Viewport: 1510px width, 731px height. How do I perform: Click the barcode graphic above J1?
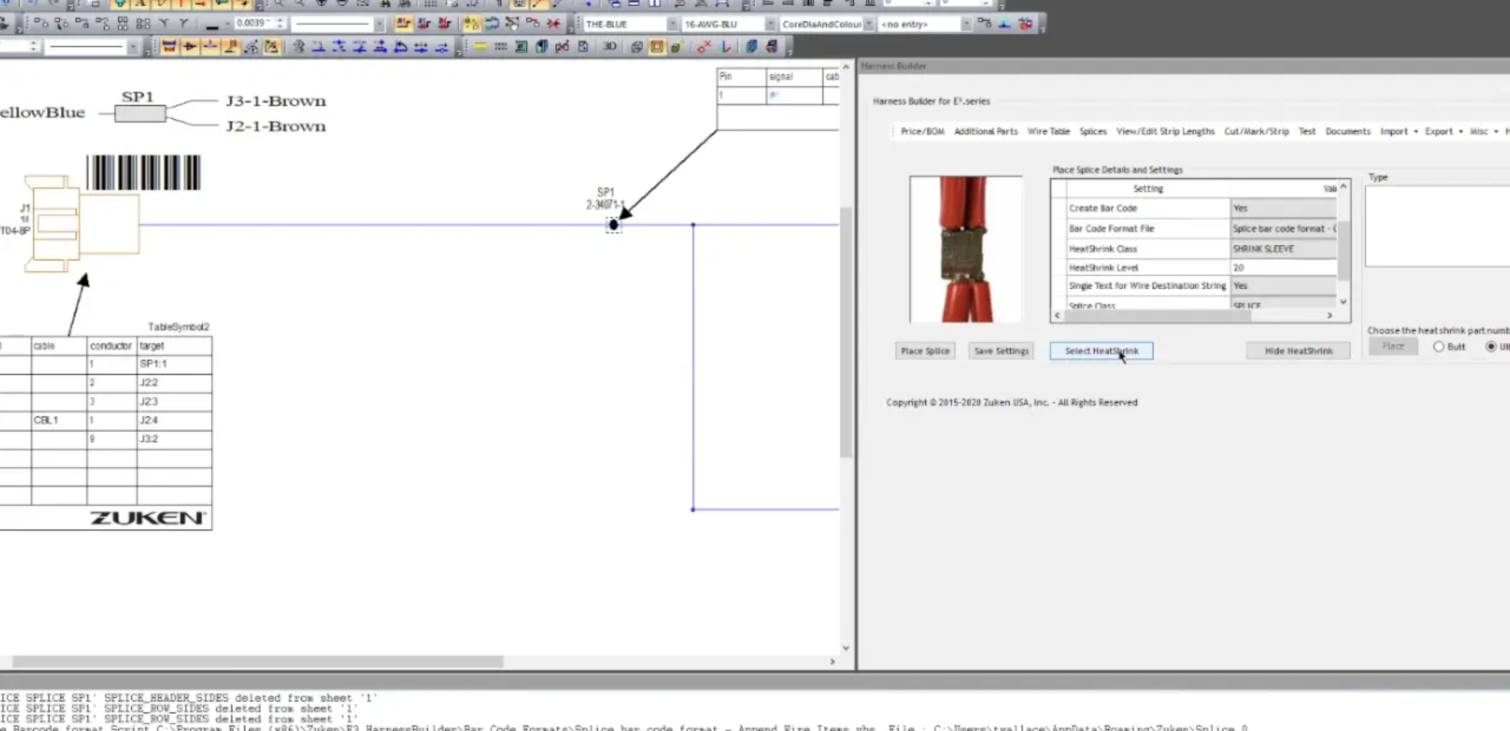[143, 172]
